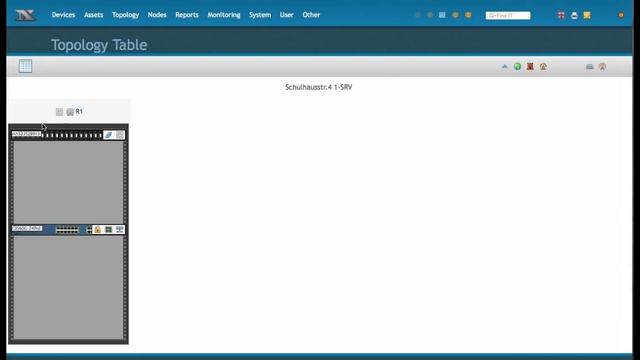Open the Monitoring menu

[224, 15]
